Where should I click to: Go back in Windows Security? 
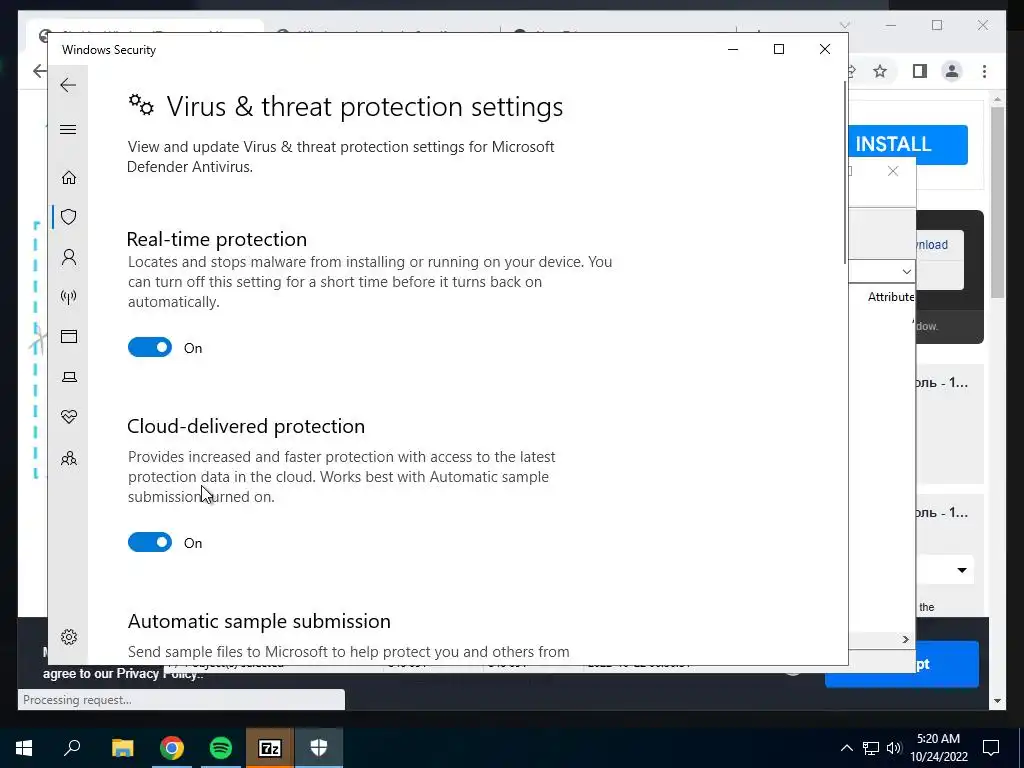(x=68, y=85)
